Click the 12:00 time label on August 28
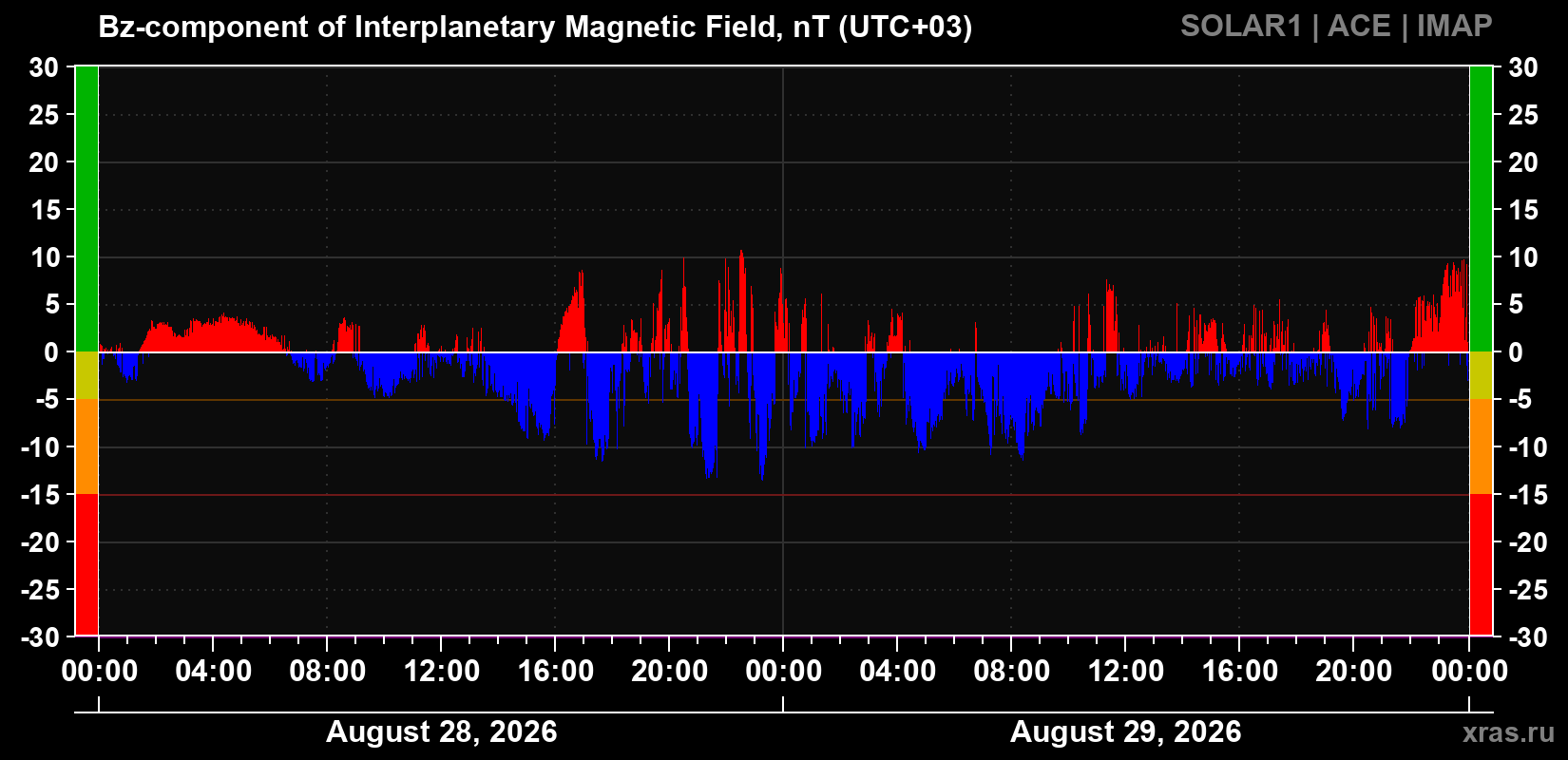Image resolution: width=1568 pixels, height=760 pixels. tap(442, 672)
